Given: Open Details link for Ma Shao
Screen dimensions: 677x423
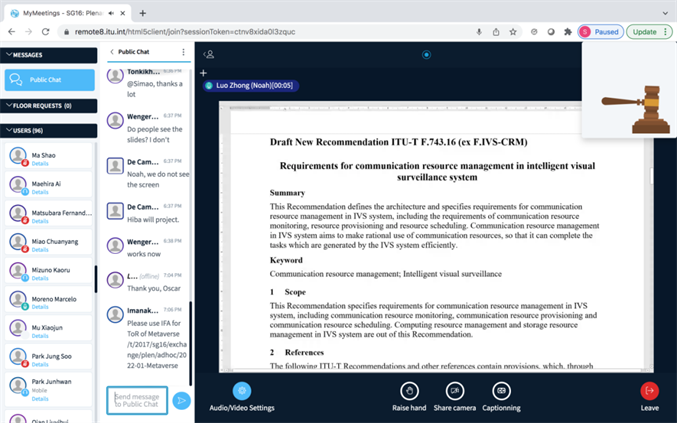Looking at the screenshot, I should pyautogui.click(x=40, y=164).
